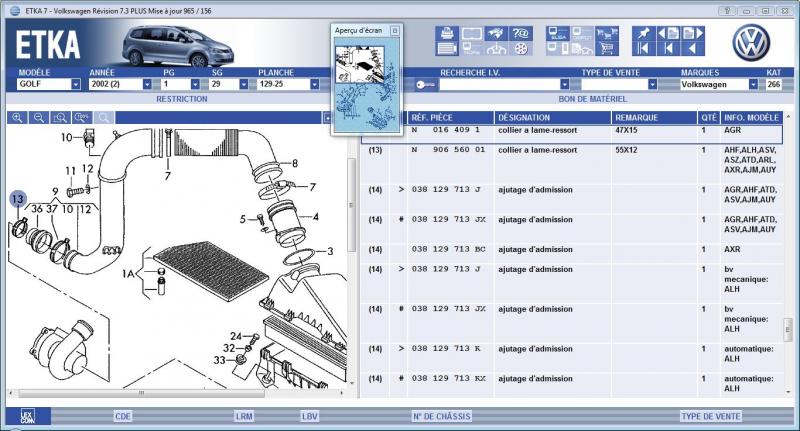The width and height of the screenshot is (800, 431).
Task: Open the PG dropdown showing 1
Action: (195, 84)
